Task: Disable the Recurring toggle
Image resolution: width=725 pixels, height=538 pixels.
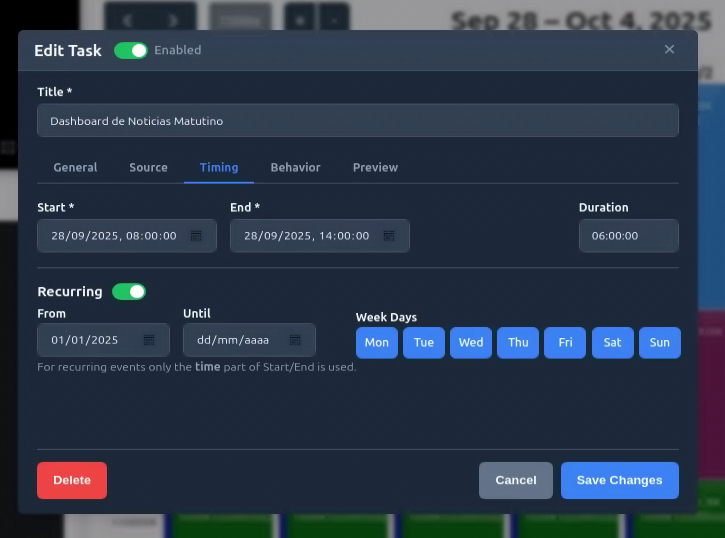Action: tap(128, 292)
